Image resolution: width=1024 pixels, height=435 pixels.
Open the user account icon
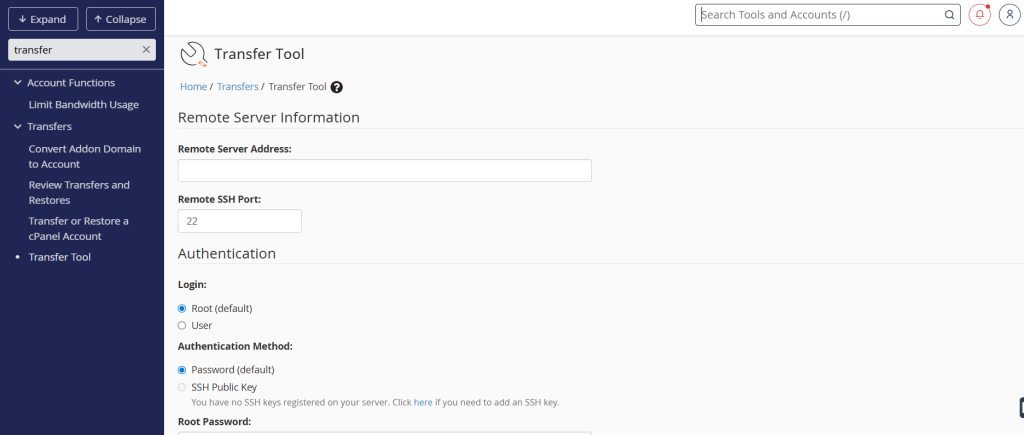[1010, 14]
